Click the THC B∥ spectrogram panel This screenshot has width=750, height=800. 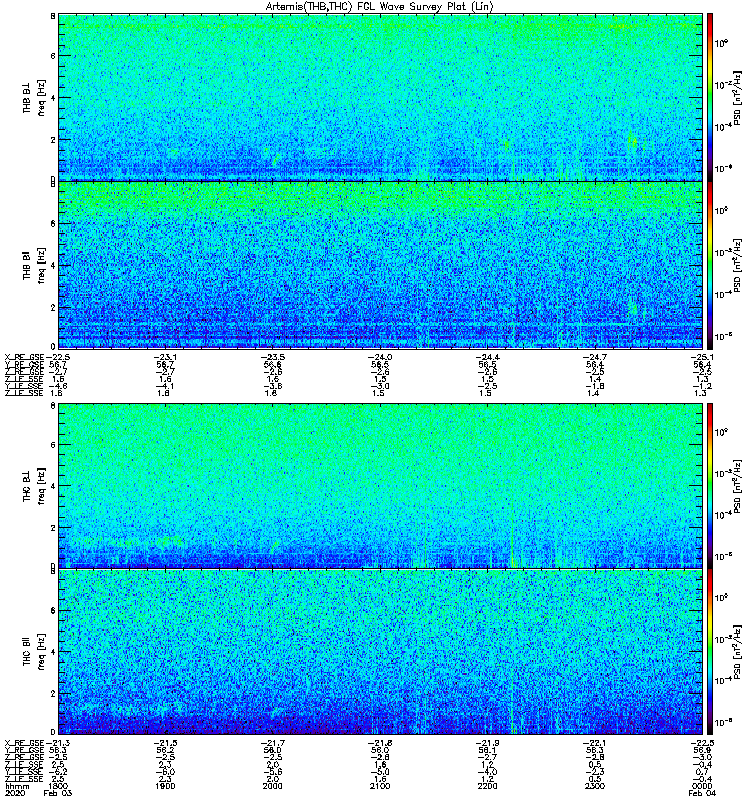coord(380,652)
